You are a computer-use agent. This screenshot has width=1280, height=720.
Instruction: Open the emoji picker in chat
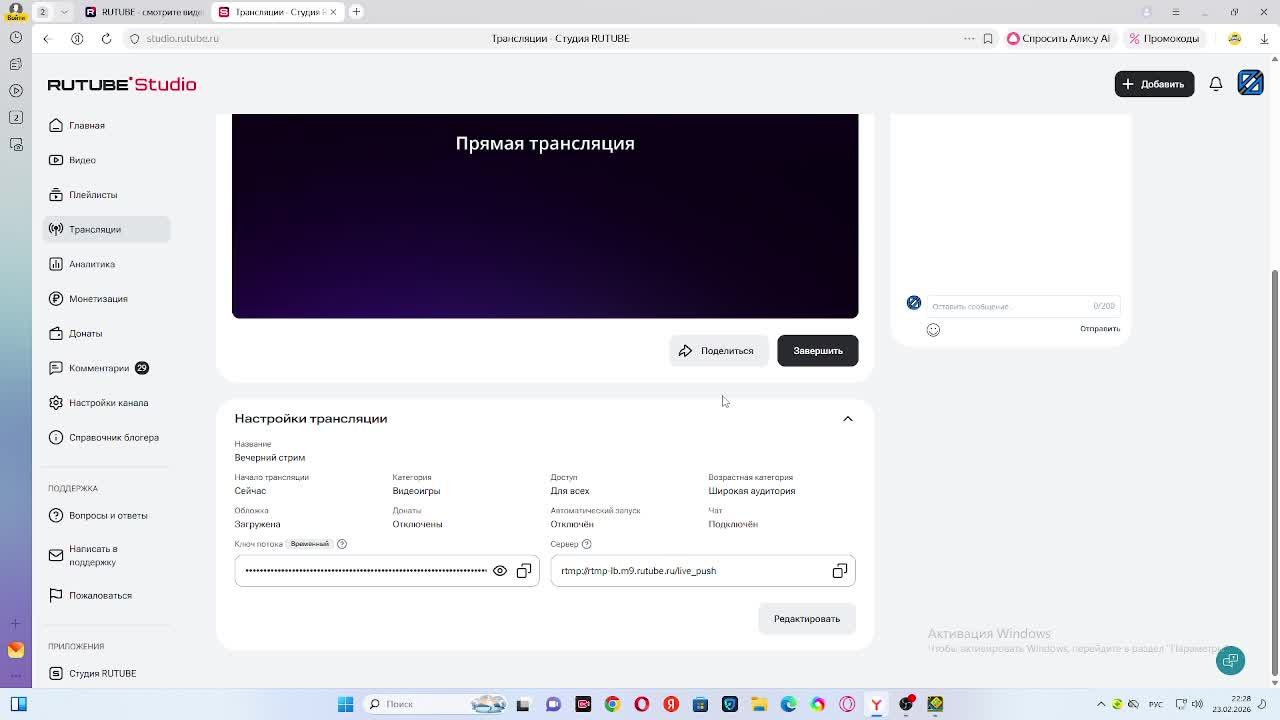933,330
